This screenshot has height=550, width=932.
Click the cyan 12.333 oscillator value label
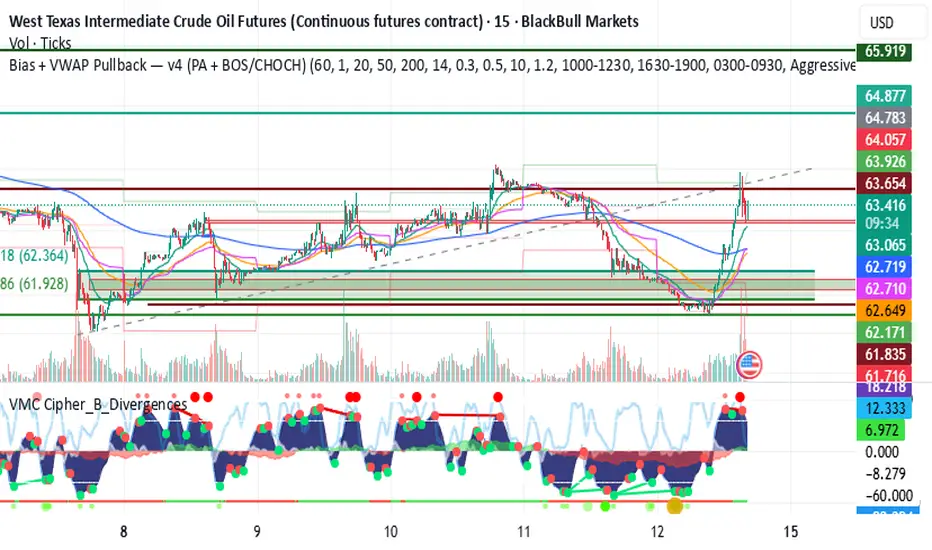pos(885,408)
